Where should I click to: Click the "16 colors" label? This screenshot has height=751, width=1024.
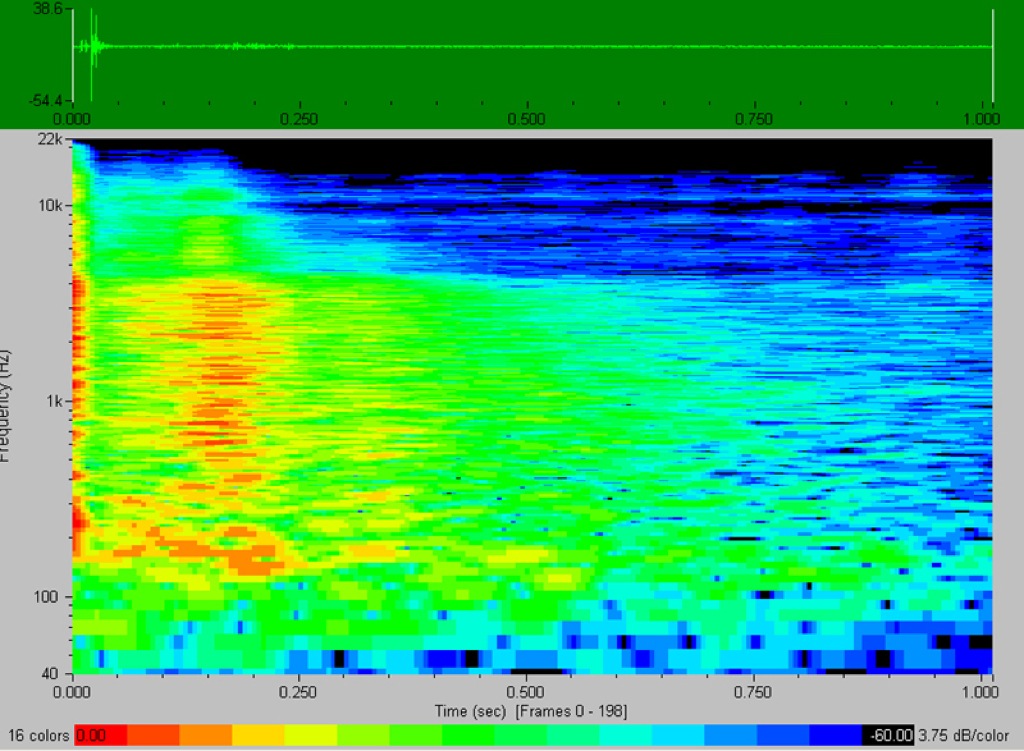click(x=38, y=736)
